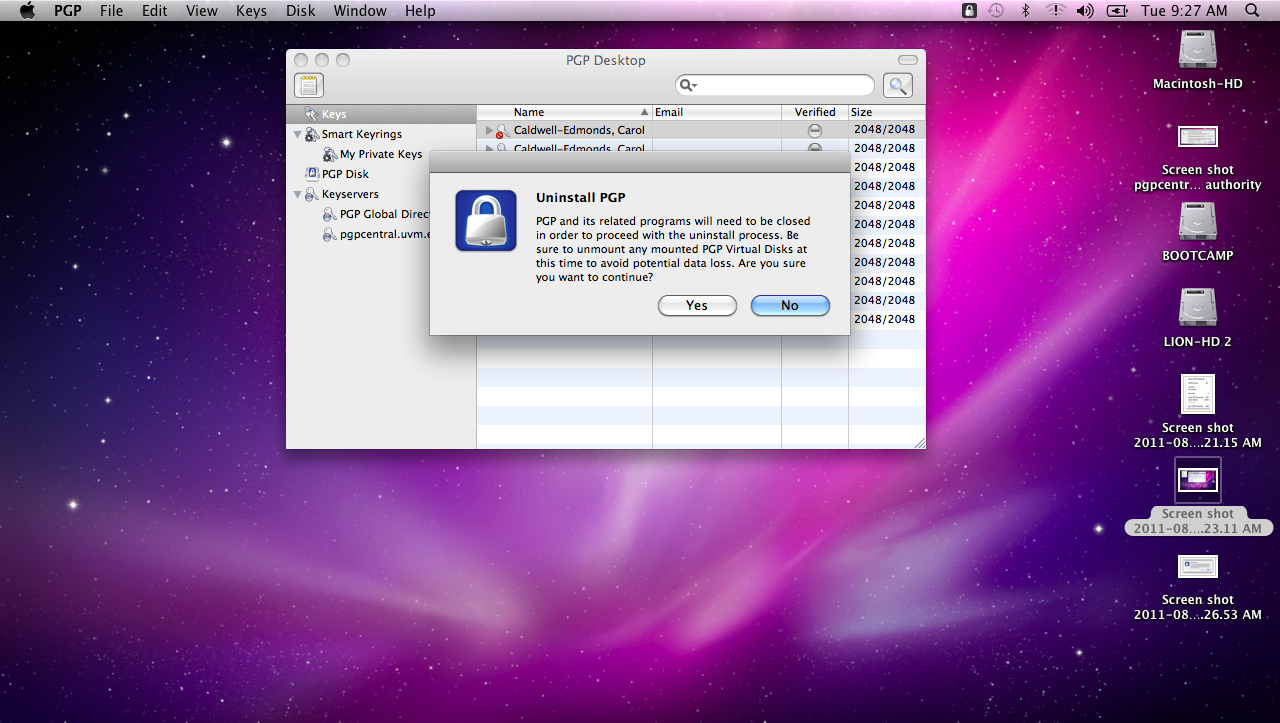The width and height of the screenshot is (1280, 723).
Task: Select the pgpcentral.uvm keyserver entry
Action: 384,234
